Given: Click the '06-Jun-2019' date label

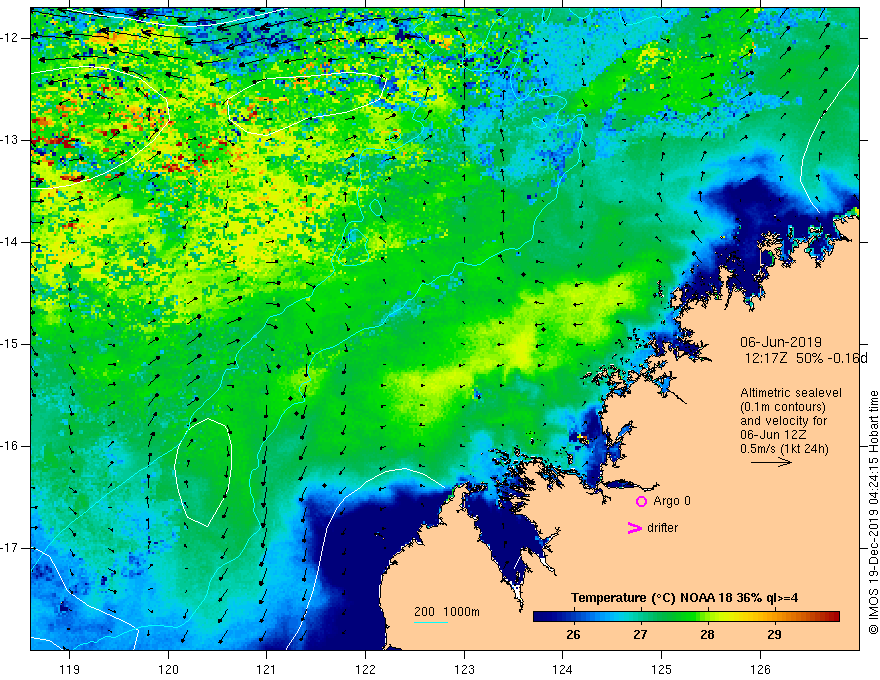Looking at the screenshot, I should coord(781,342).
